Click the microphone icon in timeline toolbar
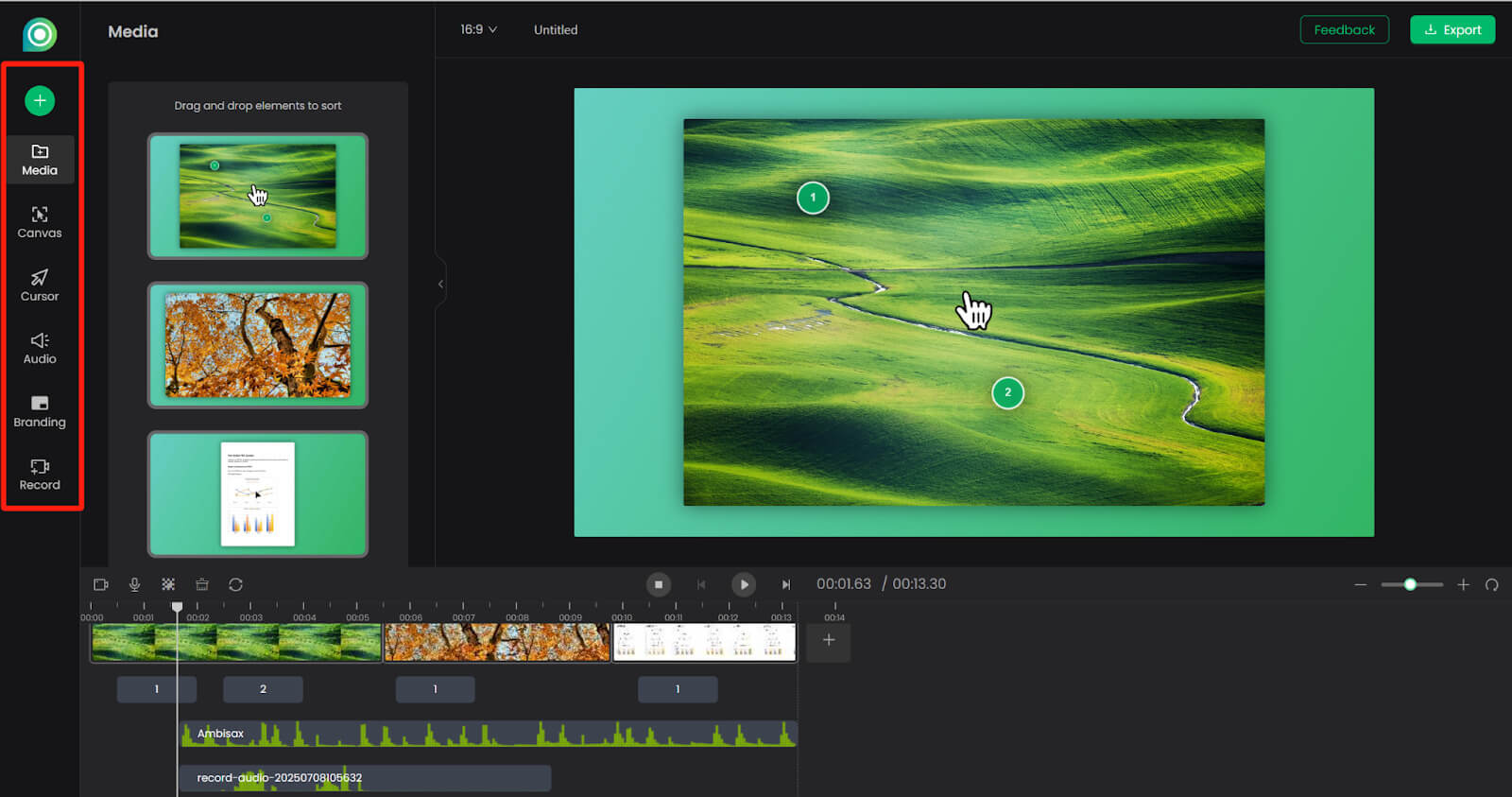Viewport: 1512px width, 797px height. coord(135,584)
